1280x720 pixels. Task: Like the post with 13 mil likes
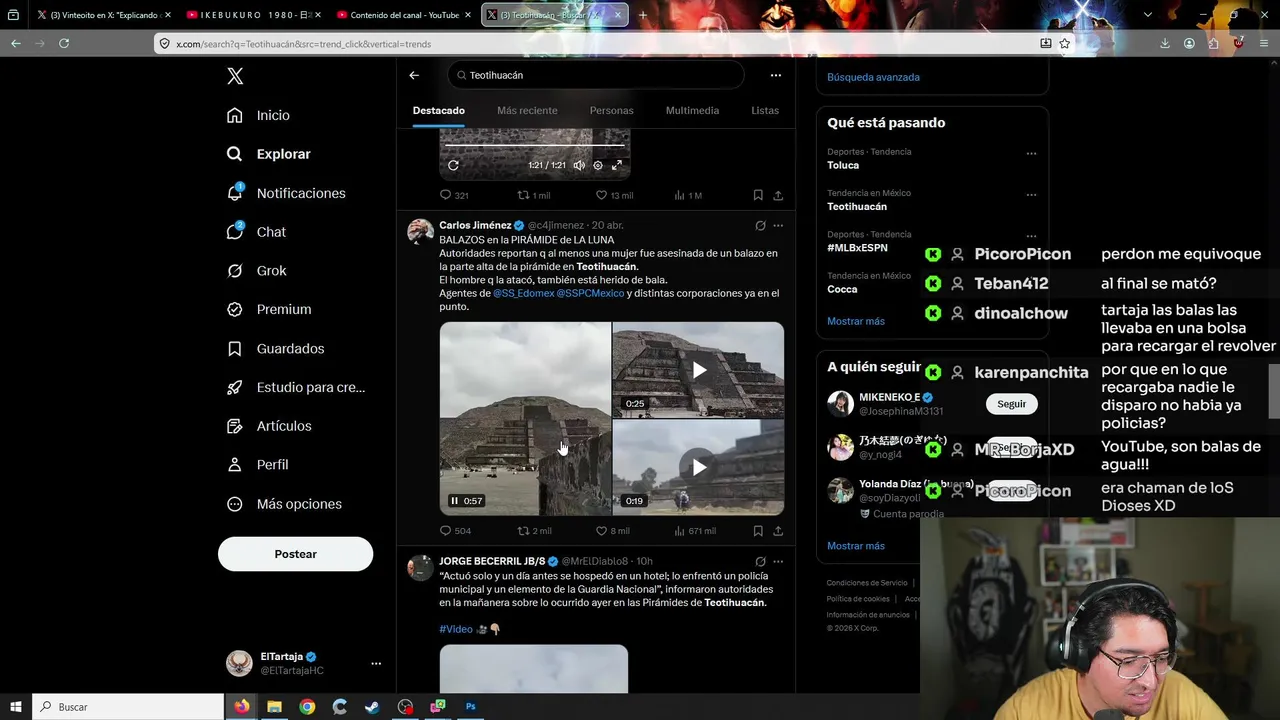[x=614, y=195]
